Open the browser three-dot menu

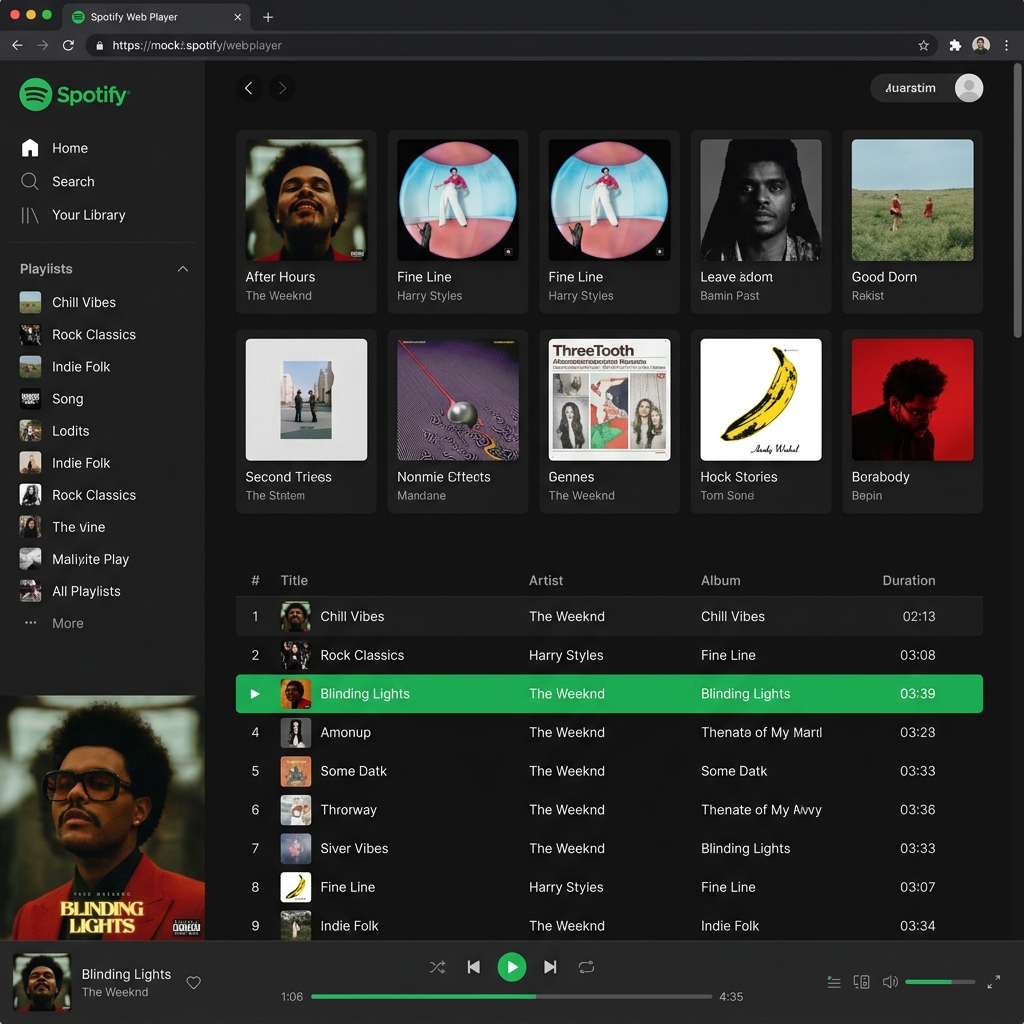[1006, 45]
